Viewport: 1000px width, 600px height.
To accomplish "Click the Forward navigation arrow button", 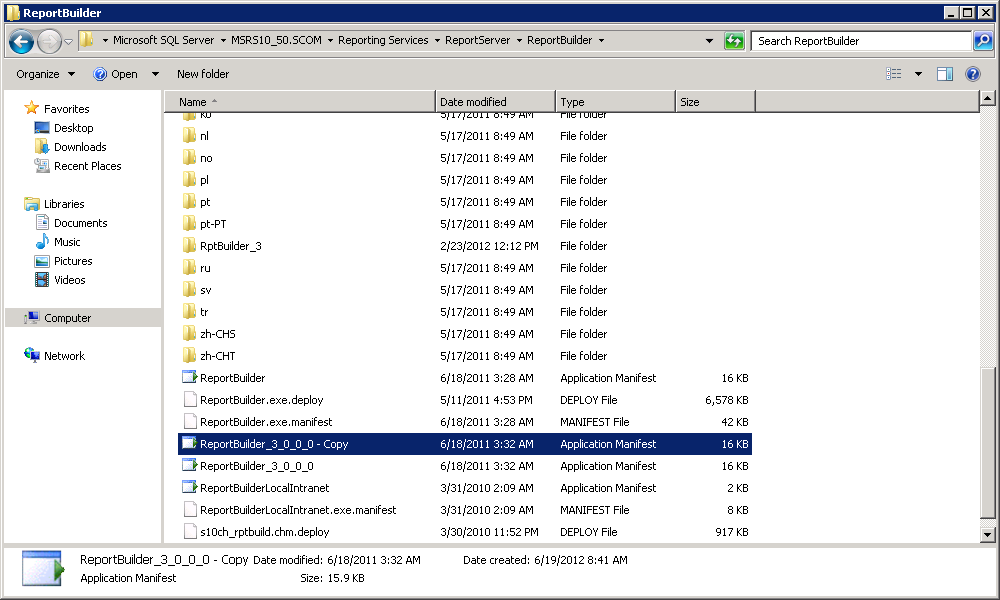I will click(50, 42).
